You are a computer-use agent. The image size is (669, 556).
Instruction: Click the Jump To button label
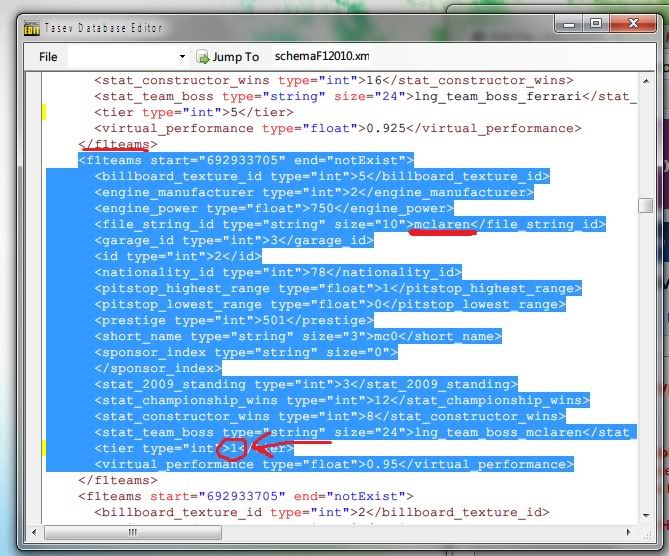[x=236, y=57]
